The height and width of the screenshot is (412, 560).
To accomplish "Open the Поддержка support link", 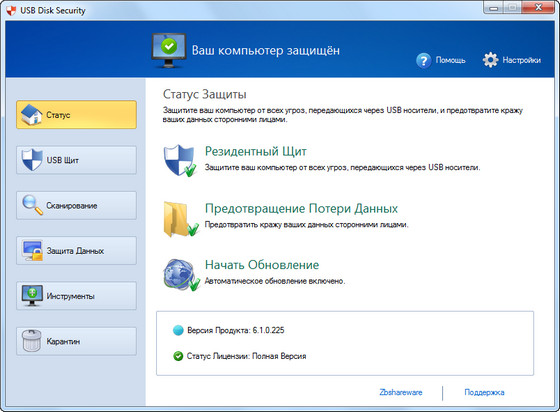I will click(484, 392).
